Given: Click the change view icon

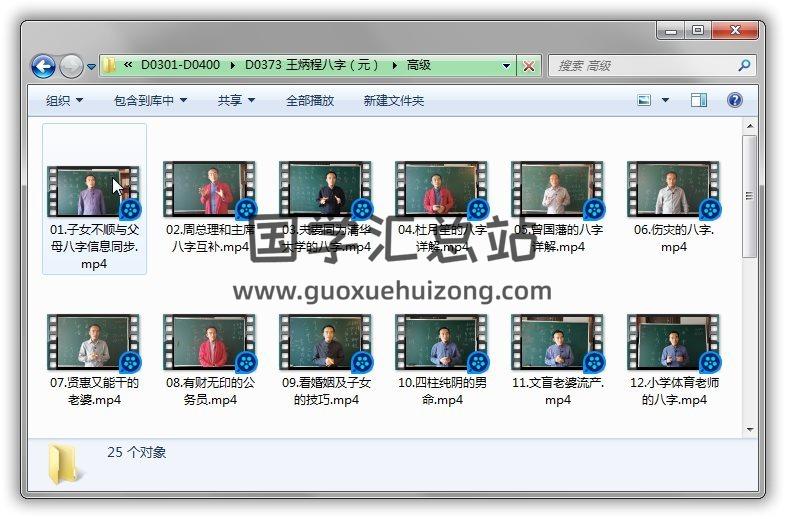Looking at the screenshot, I should pyautogui.click(x=644, y=100).
